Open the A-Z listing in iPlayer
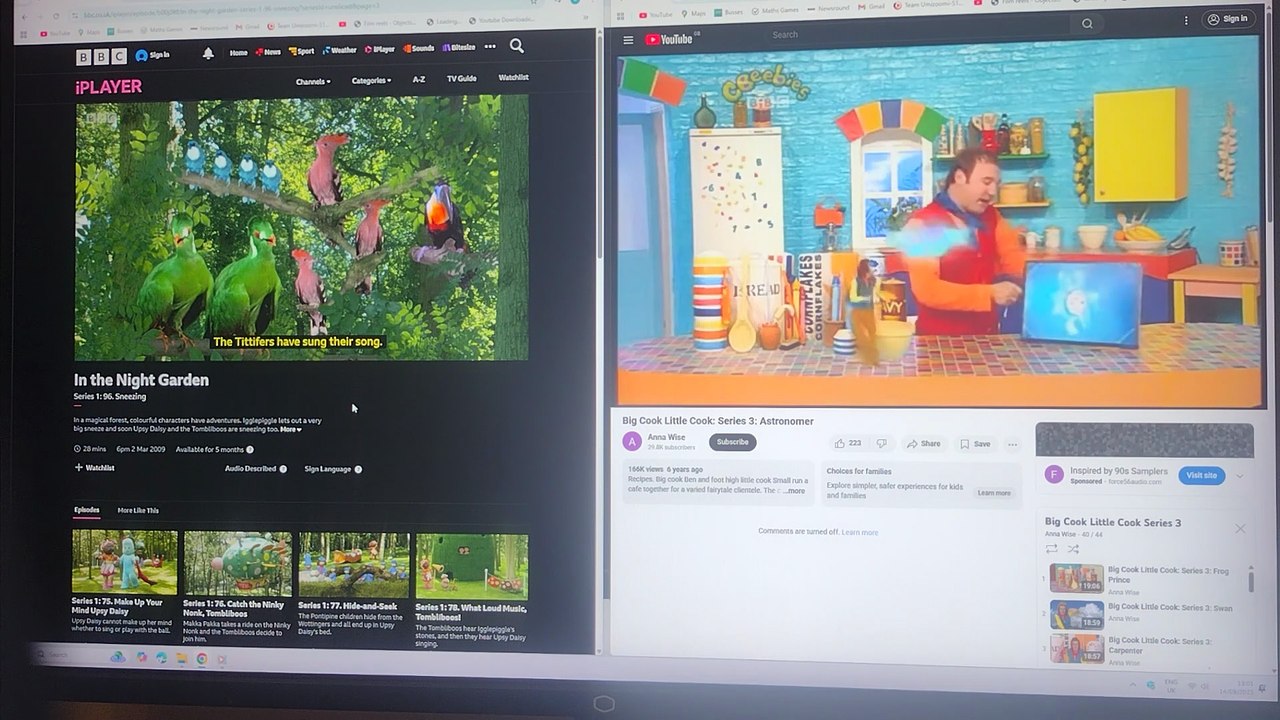This screenshot has width=1280, height=720. pos(419,79)
